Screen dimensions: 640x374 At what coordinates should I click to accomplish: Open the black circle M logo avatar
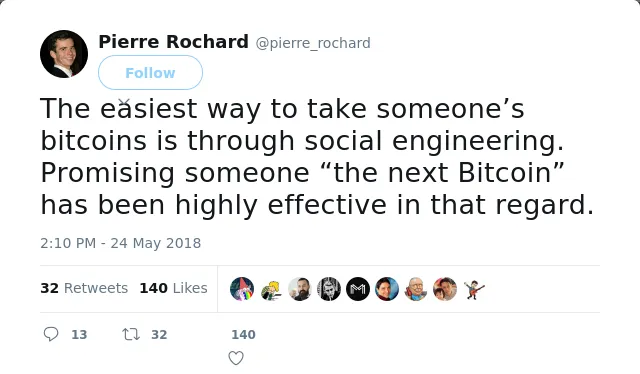[x=358, y=289]
